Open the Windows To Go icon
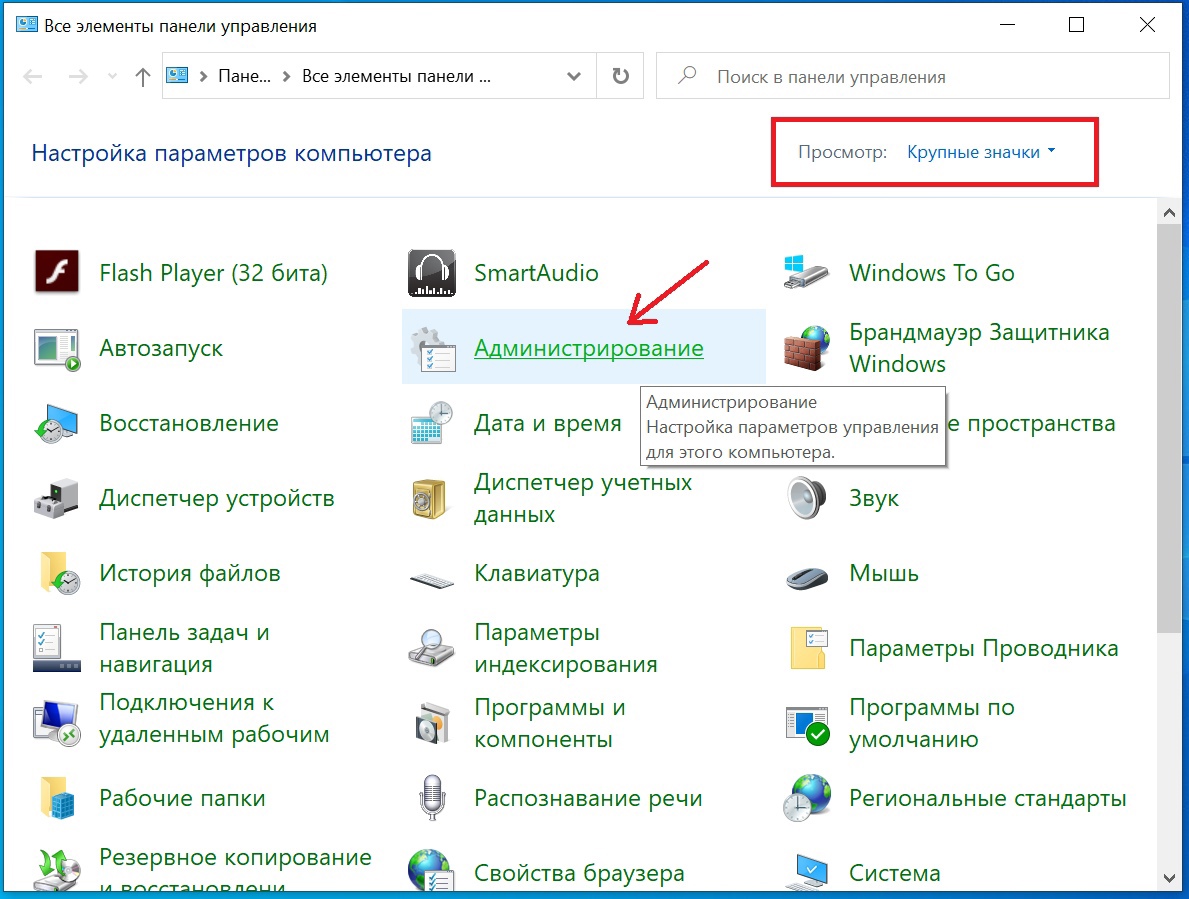Screen dimensions: 1189x899 pos(806,273)
